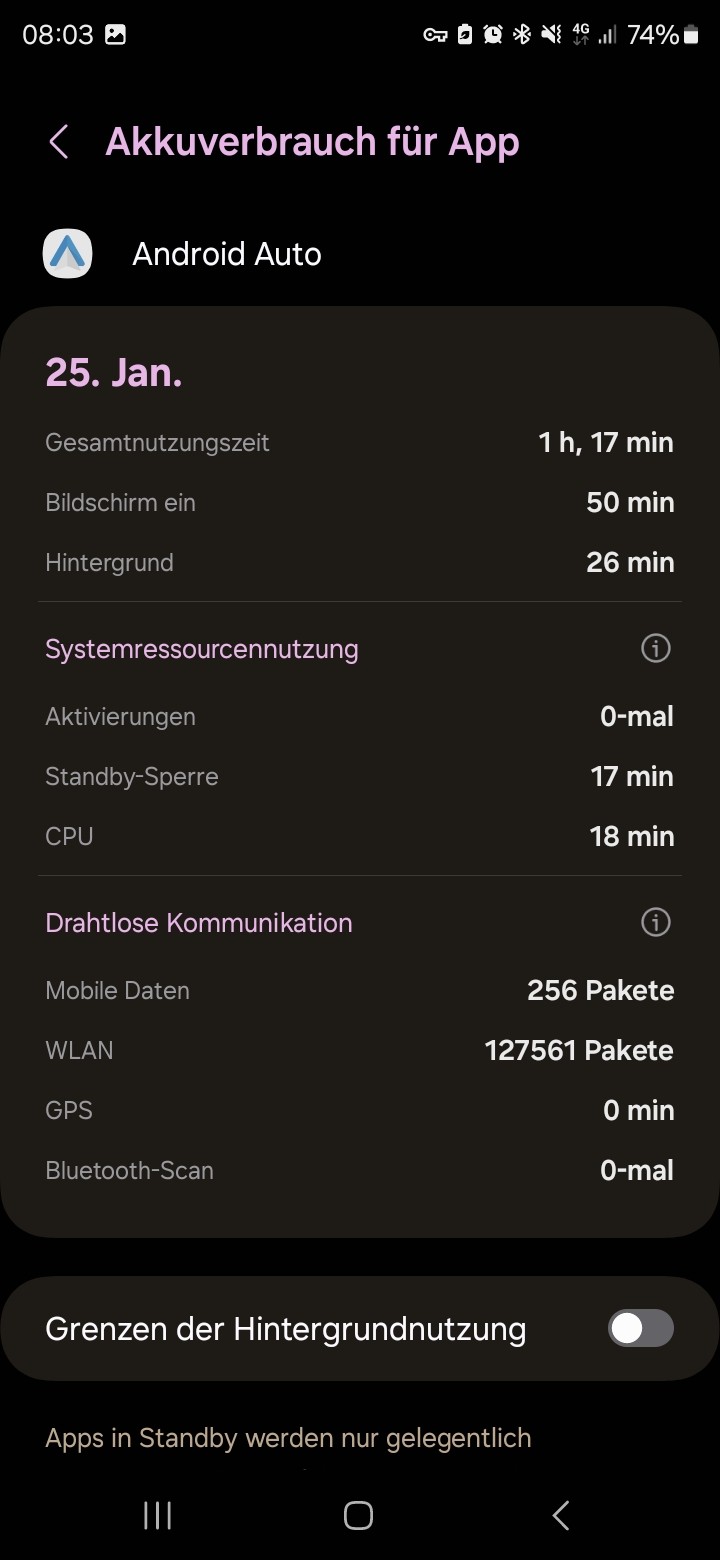Image resolution: width=720 pixels, height=1560 pixels.
Task: Tap the VPN key status icon
Action: tap(435, 35)
